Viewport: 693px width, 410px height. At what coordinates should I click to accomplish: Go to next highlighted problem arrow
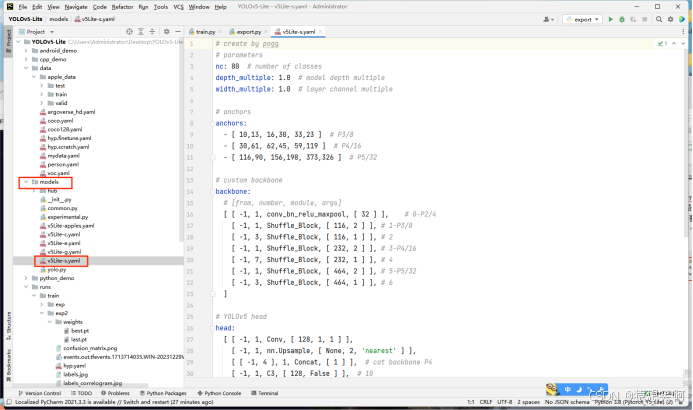pyautogui.click(x=683, y=43)
